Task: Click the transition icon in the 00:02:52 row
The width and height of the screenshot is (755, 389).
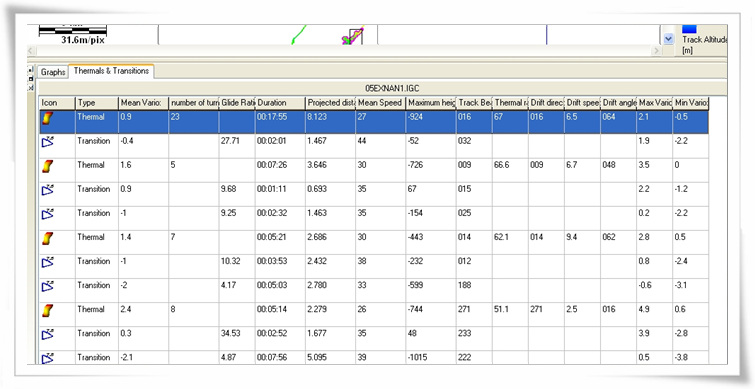Action: [x=47, y=335]
